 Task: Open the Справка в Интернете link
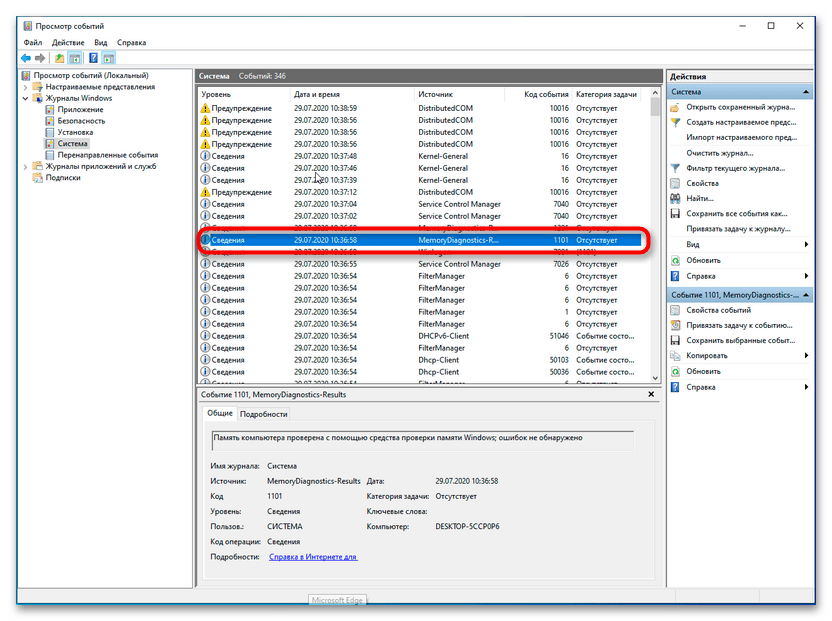tap(313, 557)
